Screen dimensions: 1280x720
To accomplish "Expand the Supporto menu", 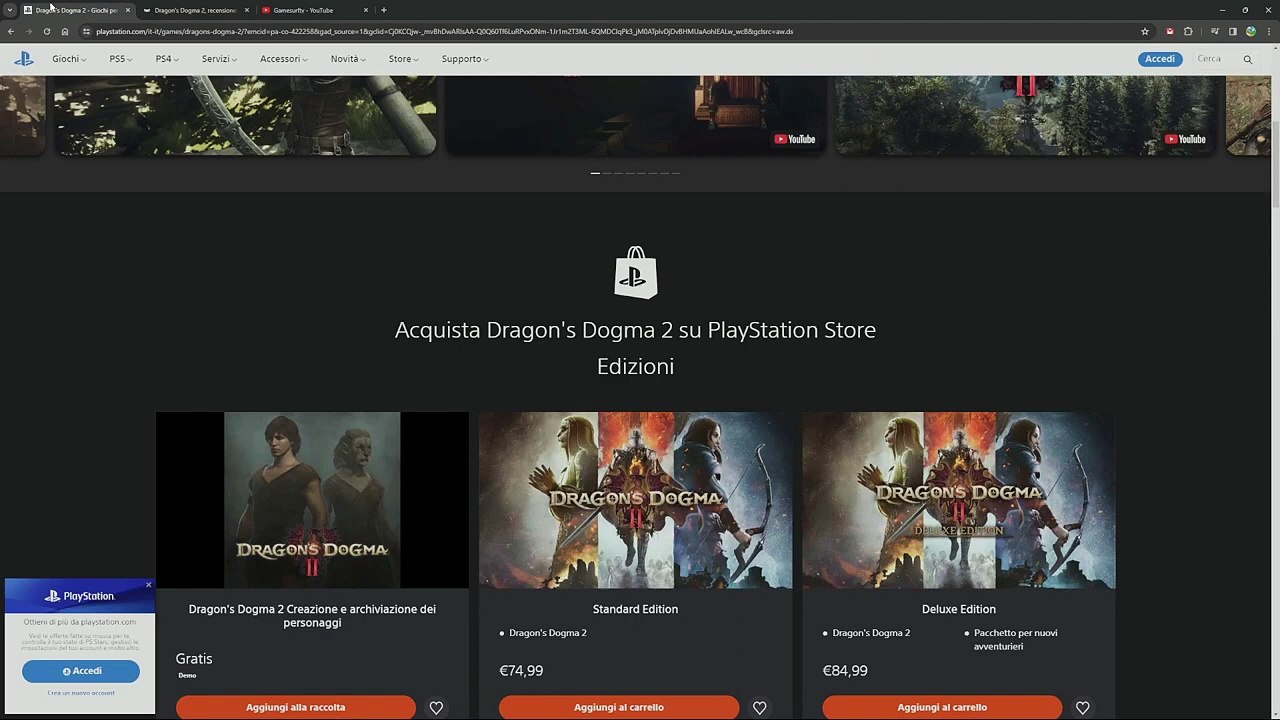I will point(465,59).
